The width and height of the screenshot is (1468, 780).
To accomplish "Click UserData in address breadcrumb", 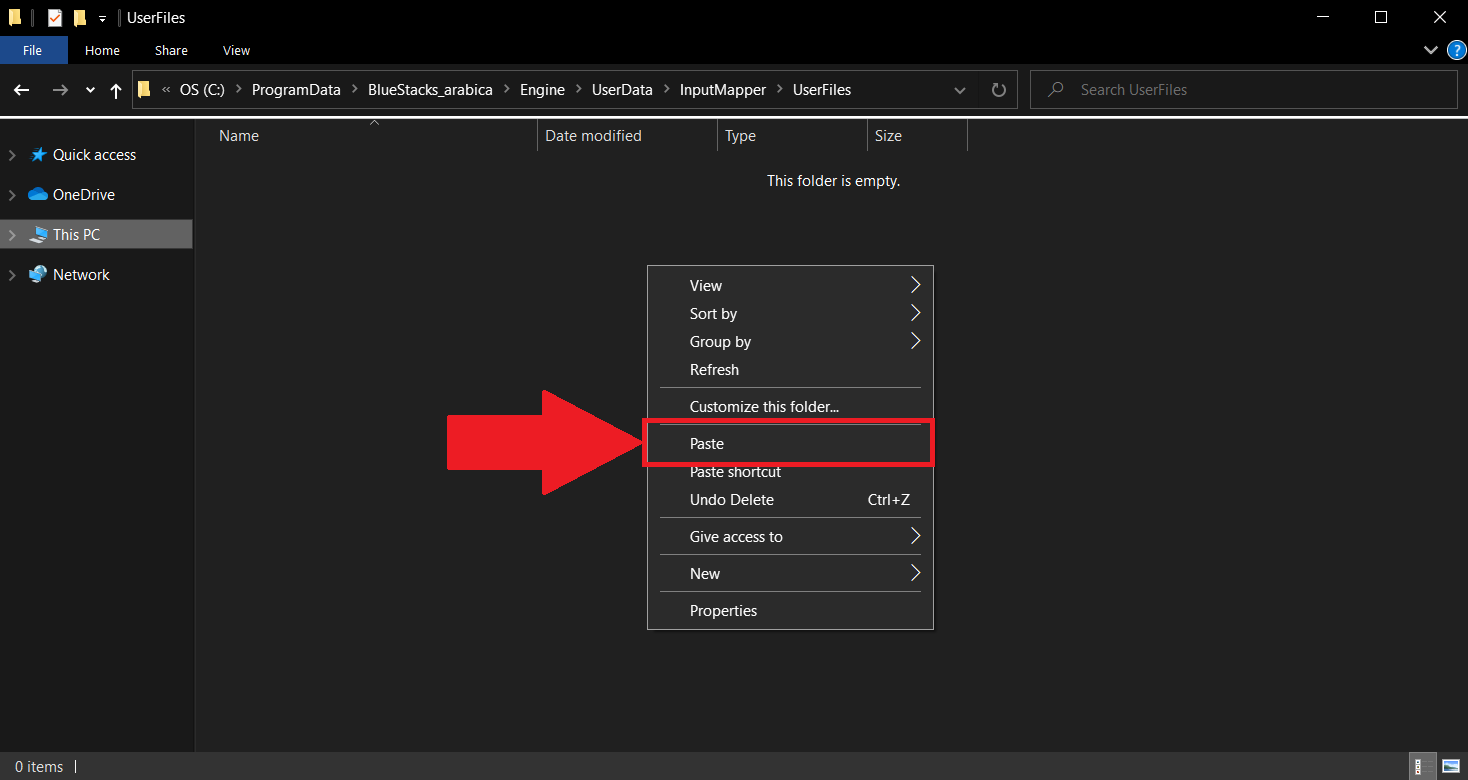I will pyautogui.click(x=622, y=90).
